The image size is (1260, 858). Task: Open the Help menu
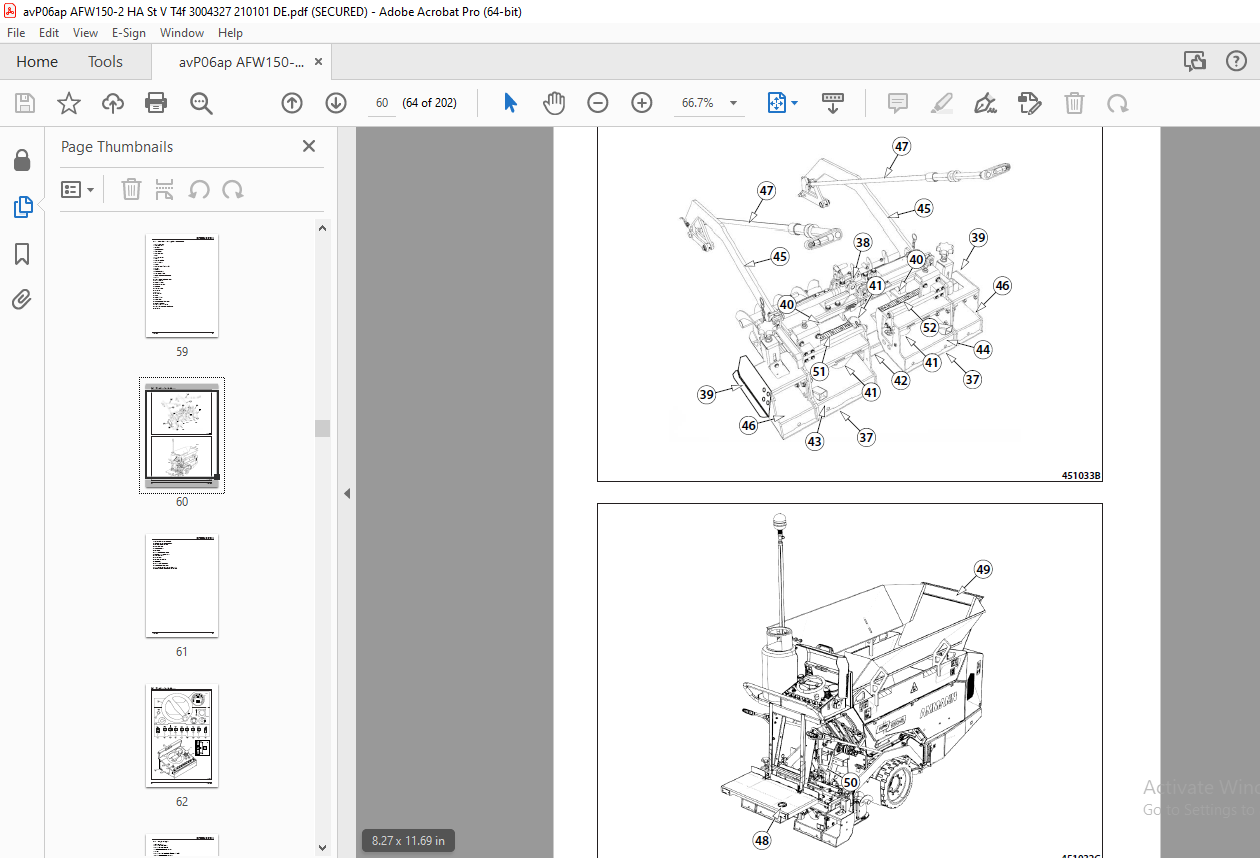tap(230, 33)
